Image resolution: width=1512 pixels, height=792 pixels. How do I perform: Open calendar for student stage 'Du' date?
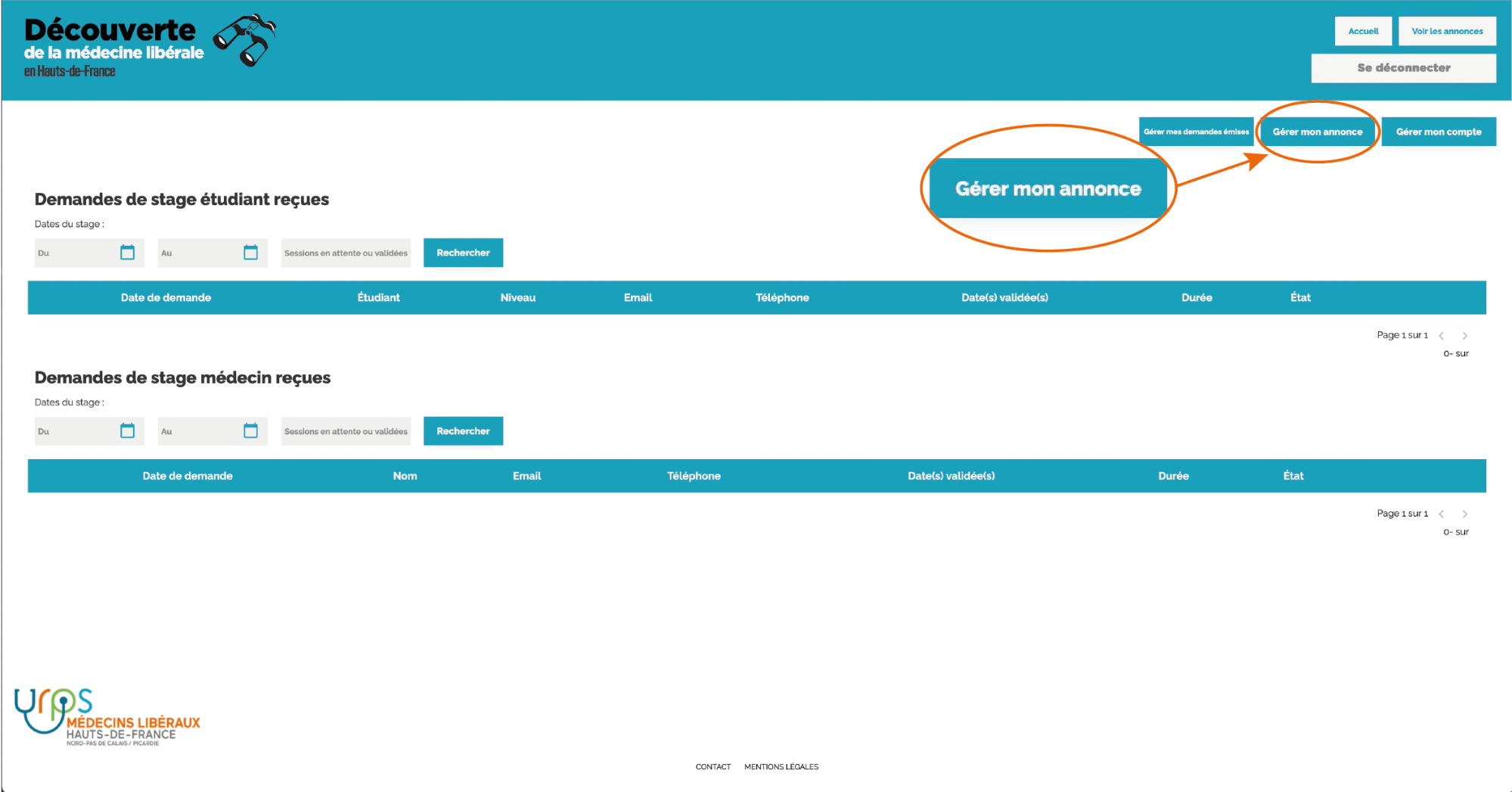click(127, 253)
